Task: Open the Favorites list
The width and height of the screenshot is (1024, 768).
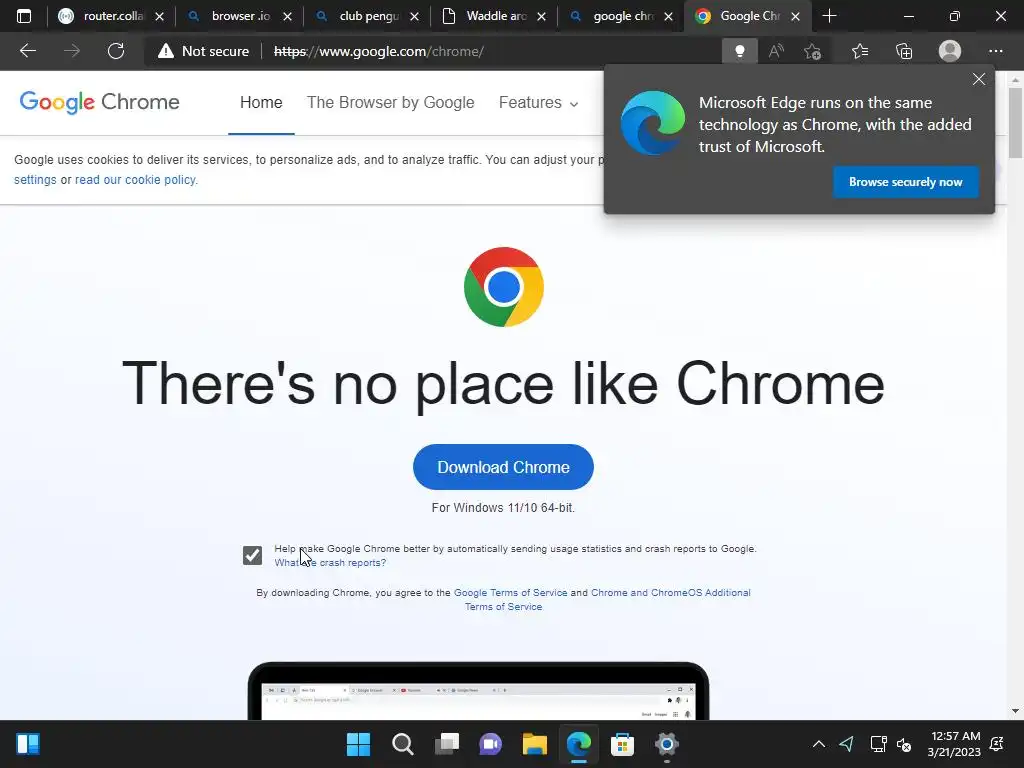Action: tap(860, 51)
